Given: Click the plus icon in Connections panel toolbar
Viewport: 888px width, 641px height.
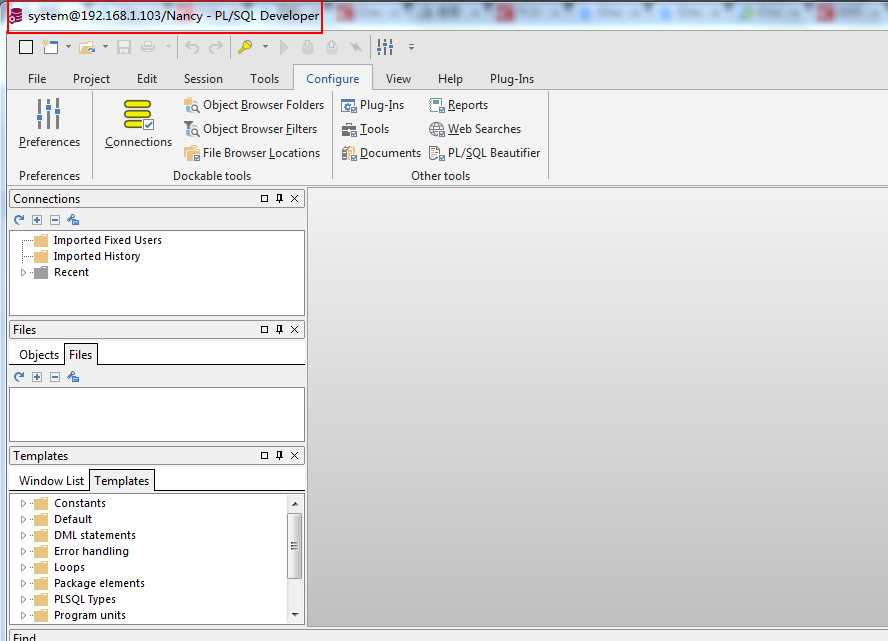Looking at the screenshot, I should click(37, 220).
